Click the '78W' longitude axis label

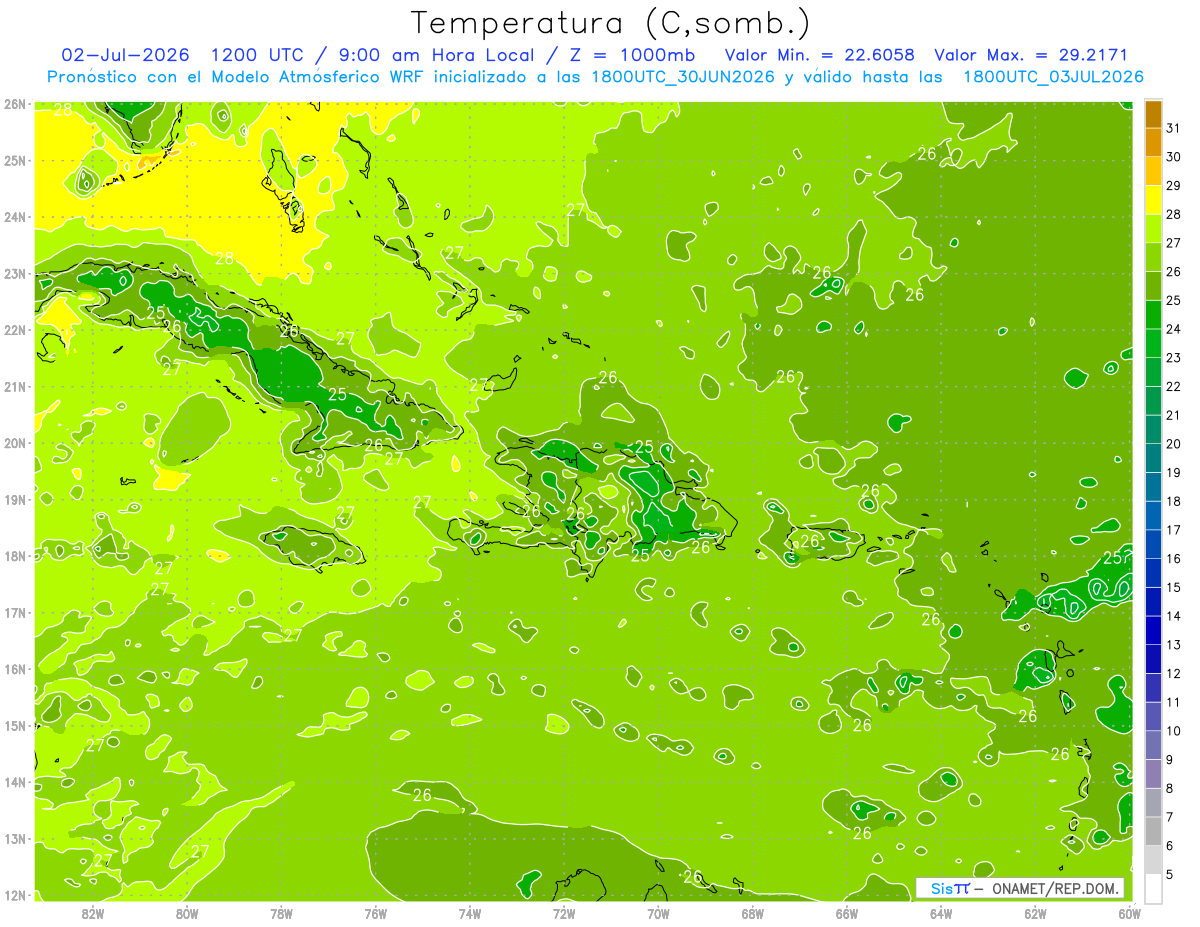click(281, 913)
